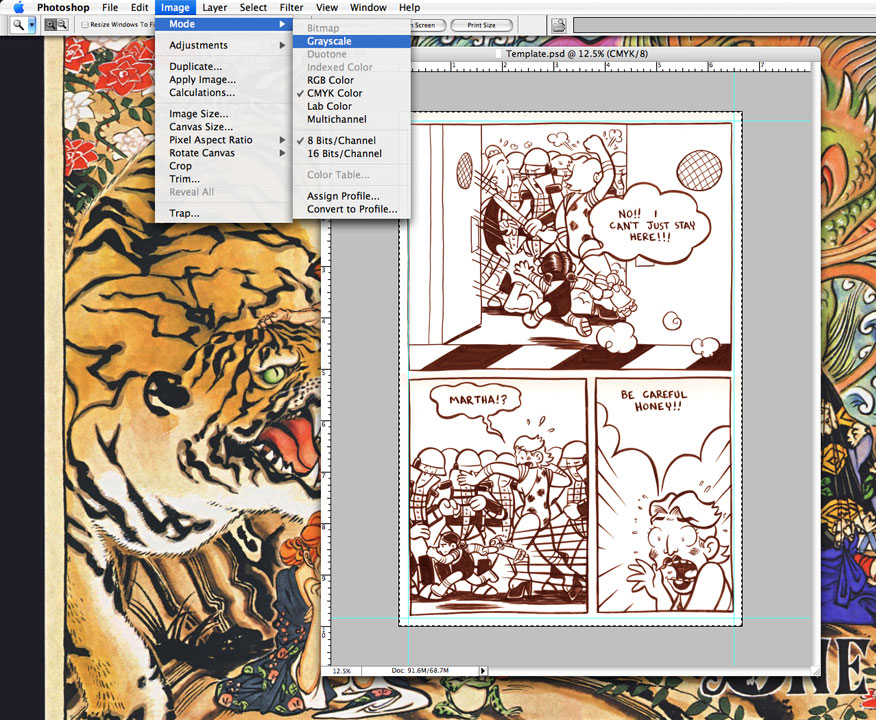Image resolution: width=876 pixels, height=720 pixels.
Task: Open the Select menu
Action: tap(253, 7)
